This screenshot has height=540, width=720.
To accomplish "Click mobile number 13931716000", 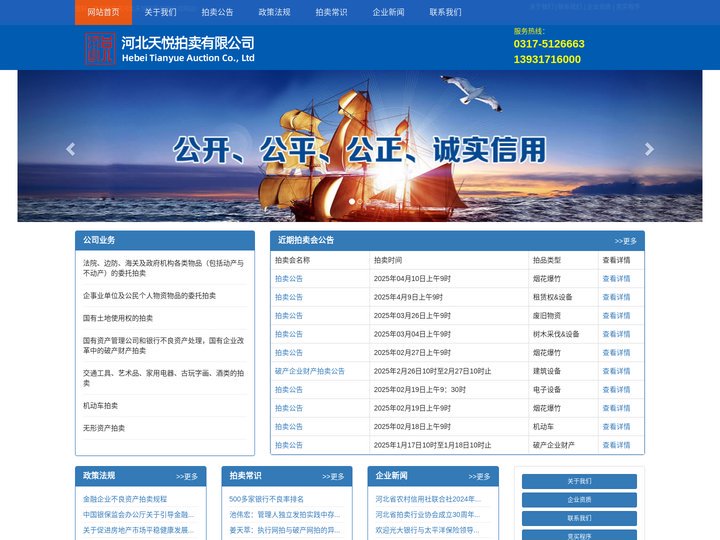I will click(x=547, y=60).
